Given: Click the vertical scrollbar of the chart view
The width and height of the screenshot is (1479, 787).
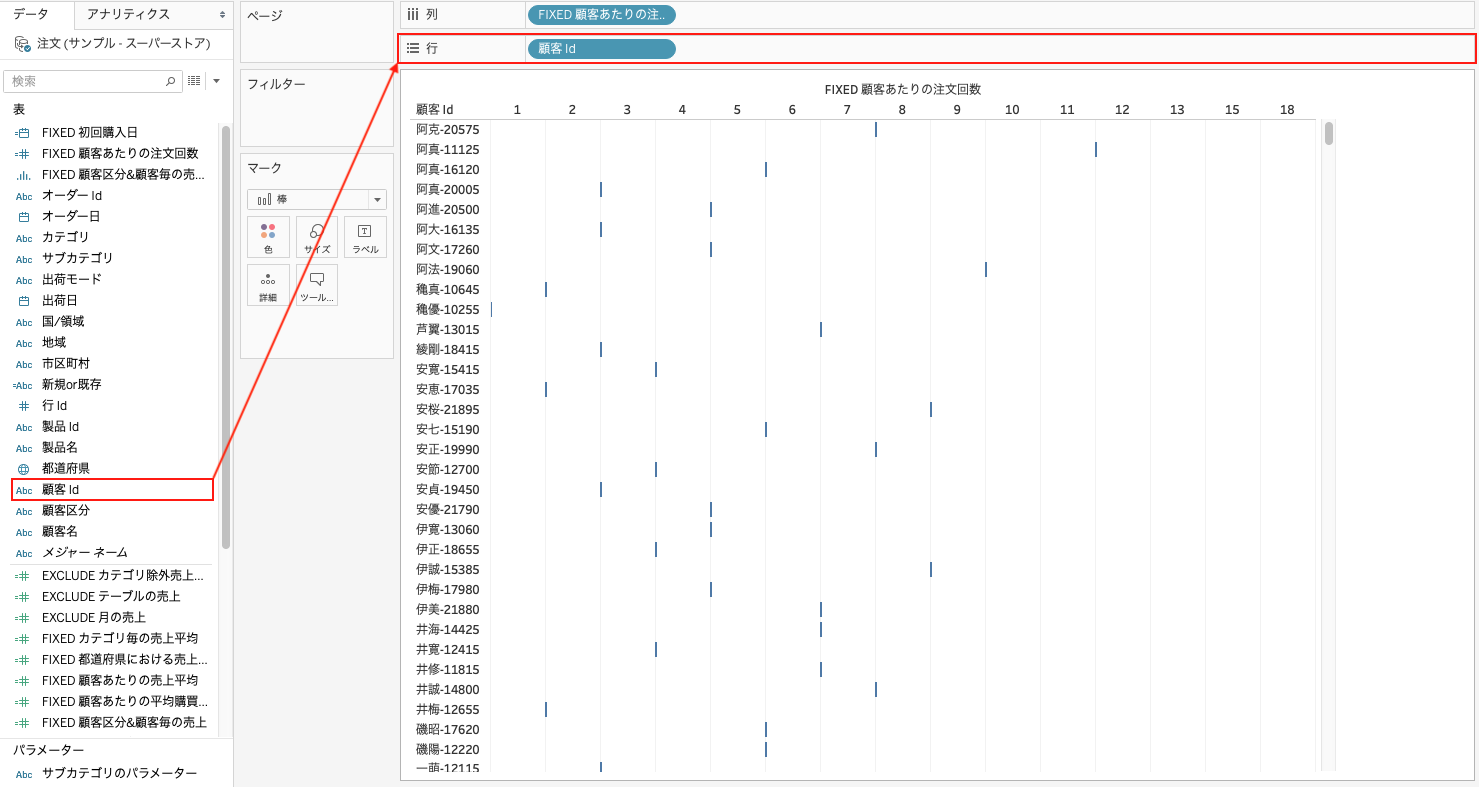Looking at the screenshot, I should pyautogui.click(x=1328, y=134).
